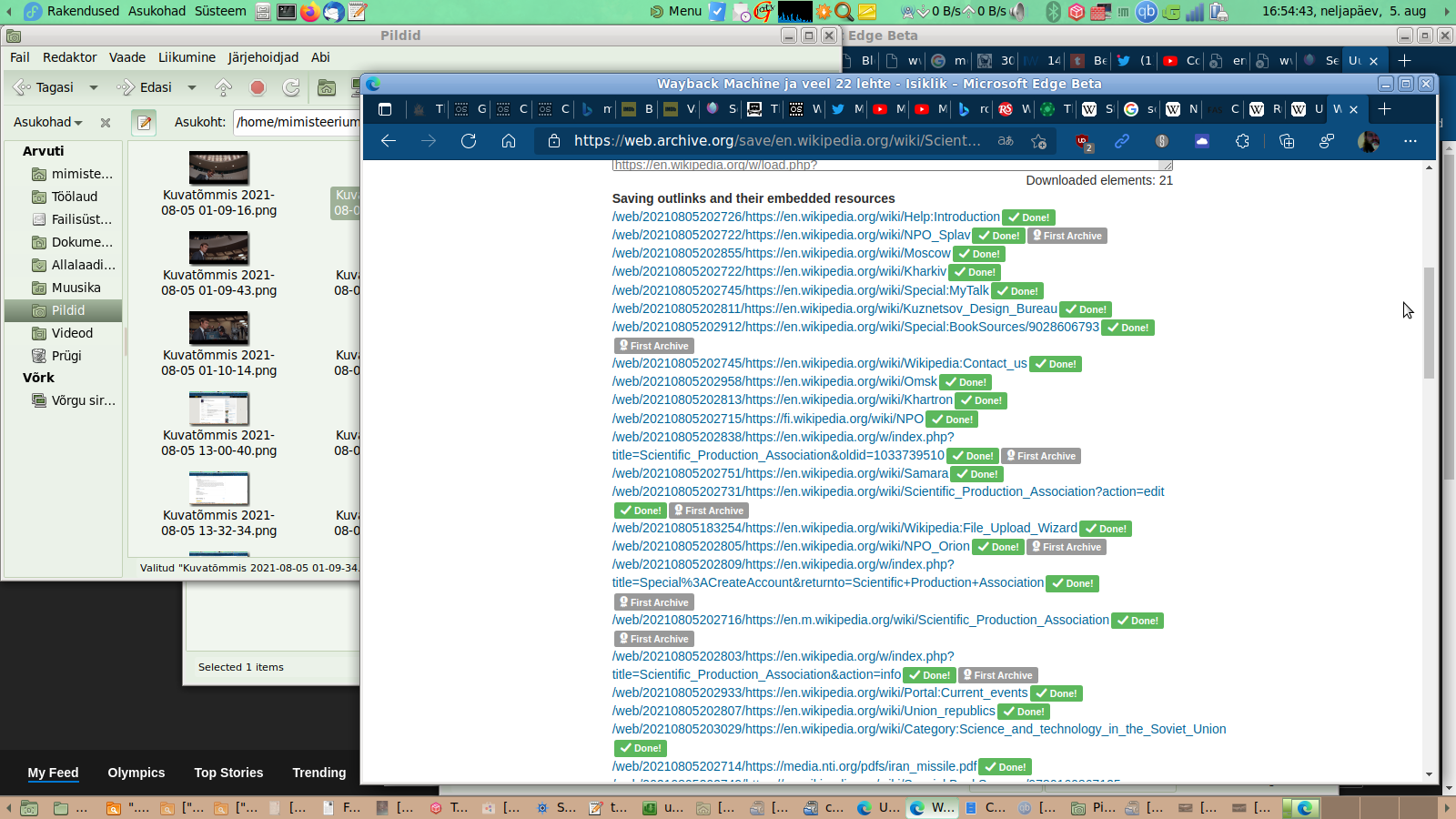Switch to the Top Stories tab
The height and width of the screenshot is (819, 1456).
pos(228,773)
